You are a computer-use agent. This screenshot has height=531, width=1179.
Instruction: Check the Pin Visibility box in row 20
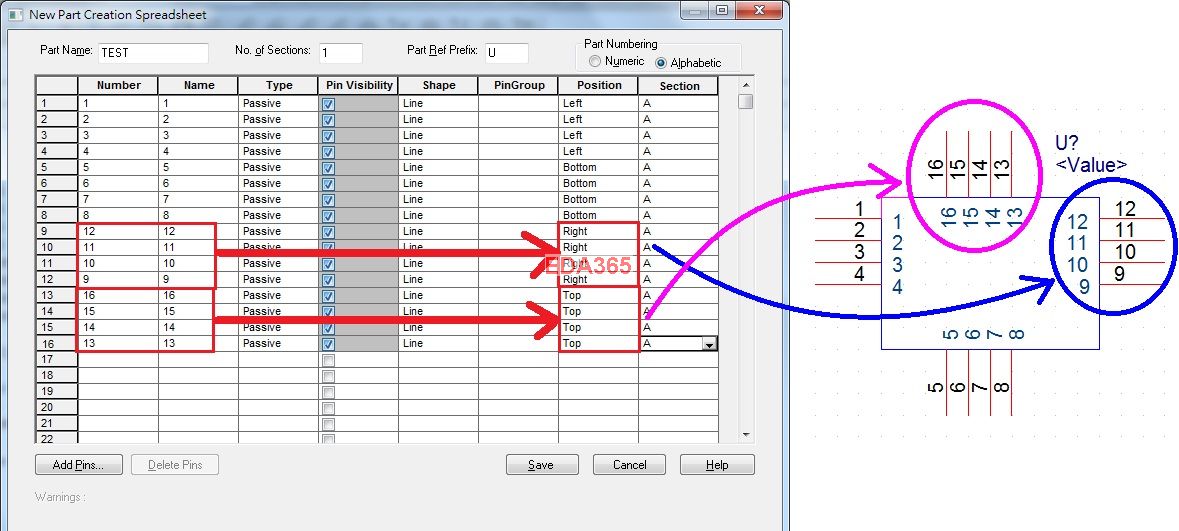(x=329, y=408)
